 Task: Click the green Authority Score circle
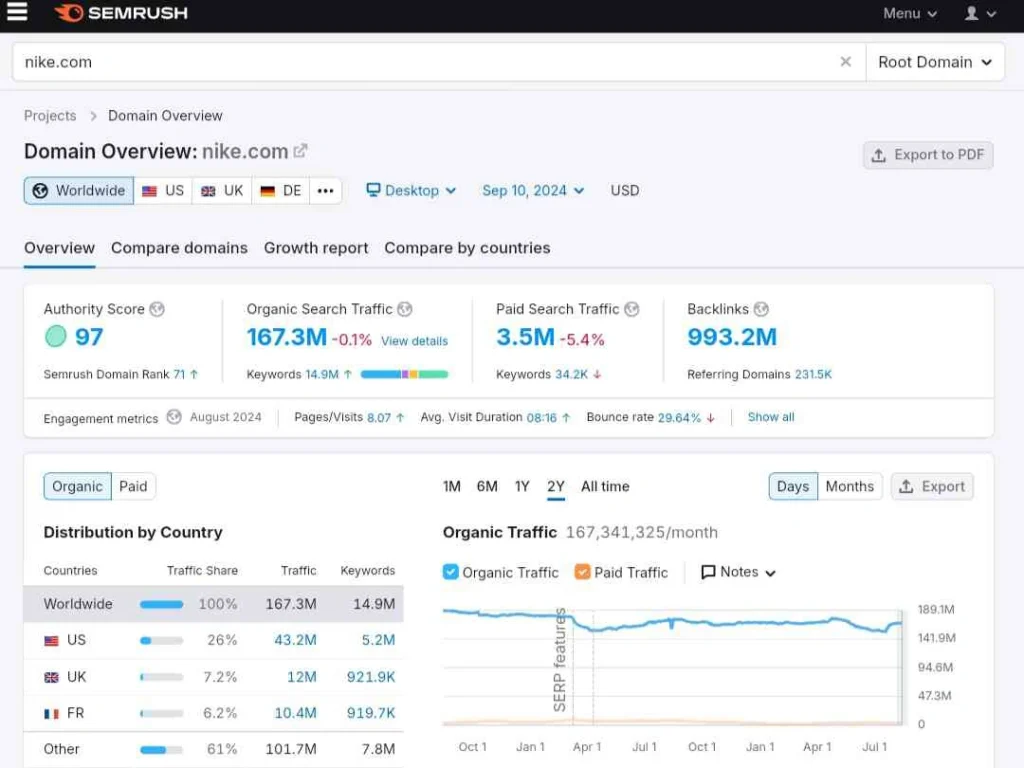click(56, 336)
